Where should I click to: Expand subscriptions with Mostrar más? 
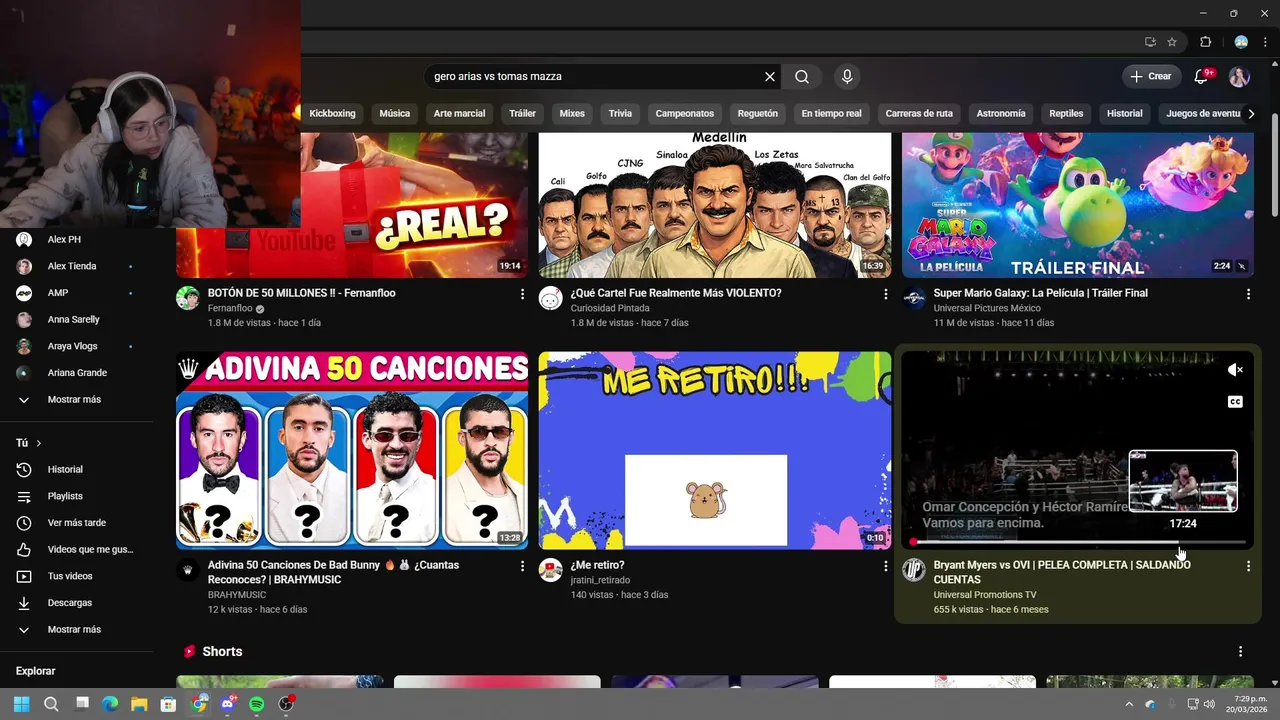pyautogui.click(x=77, y=400)
